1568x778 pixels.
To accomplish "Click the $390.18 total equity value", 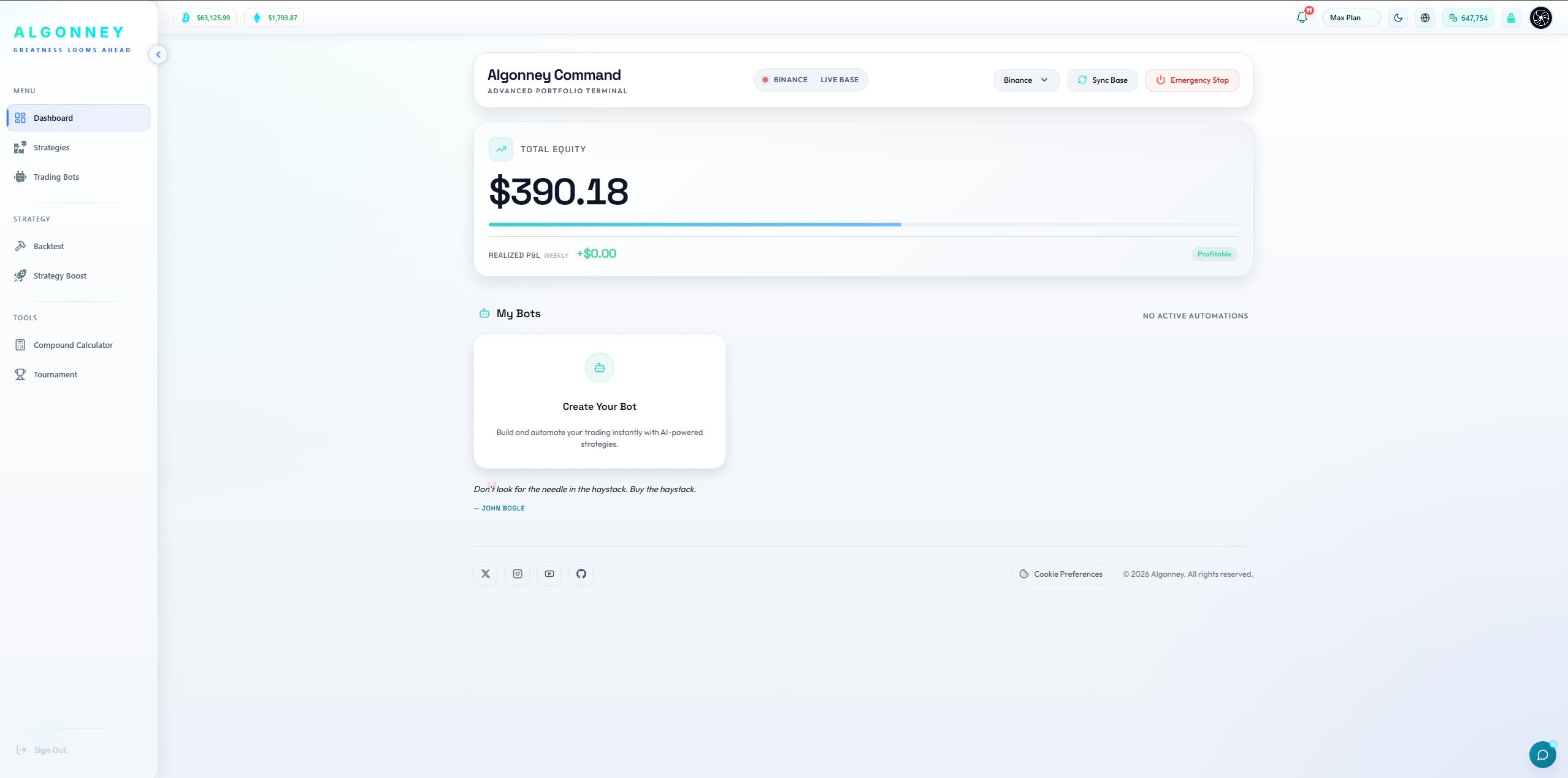I will tap(559, 191).
